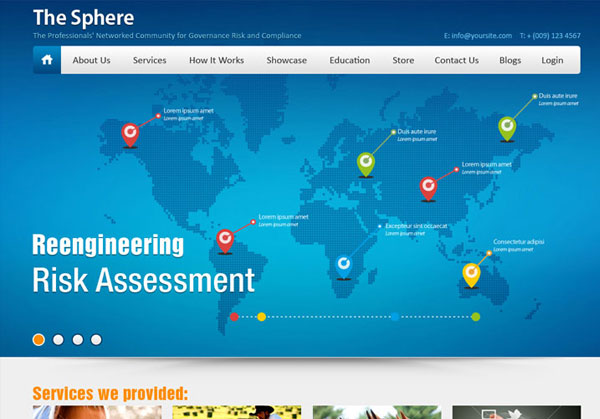Click the red dot on dotted timeline
This screenshot has width=600, height=419.
[x=234, y=317]
